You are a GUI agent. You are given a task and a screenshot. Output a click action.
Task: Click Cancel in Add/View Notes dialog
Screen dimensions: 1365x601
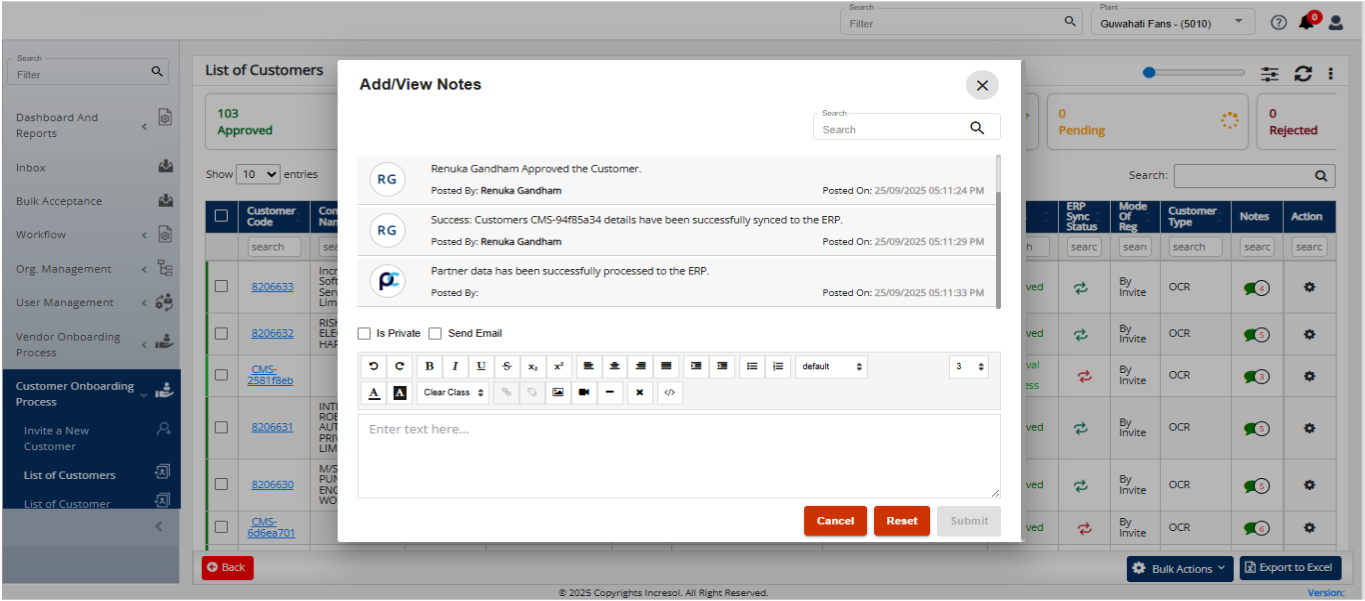tap(835, 521)
